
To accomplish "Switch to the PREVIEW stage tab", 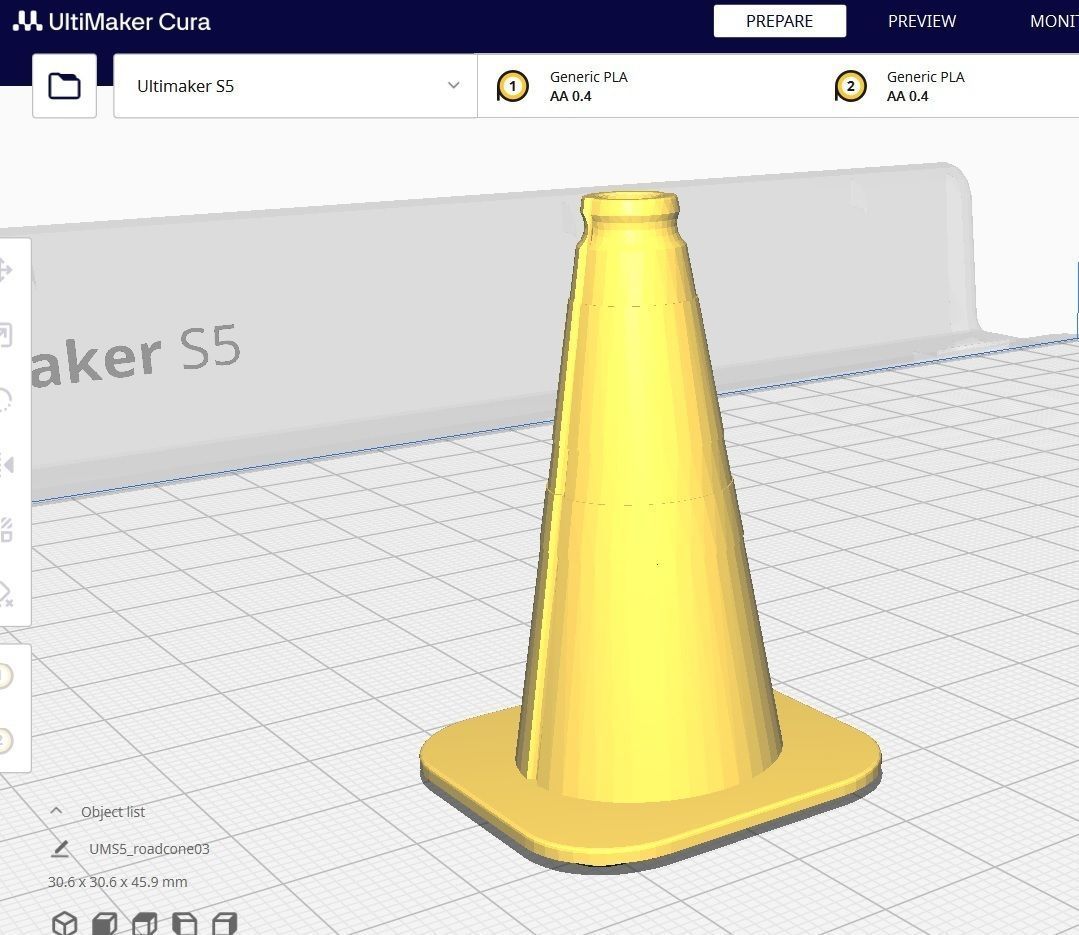I will [921, 21].
